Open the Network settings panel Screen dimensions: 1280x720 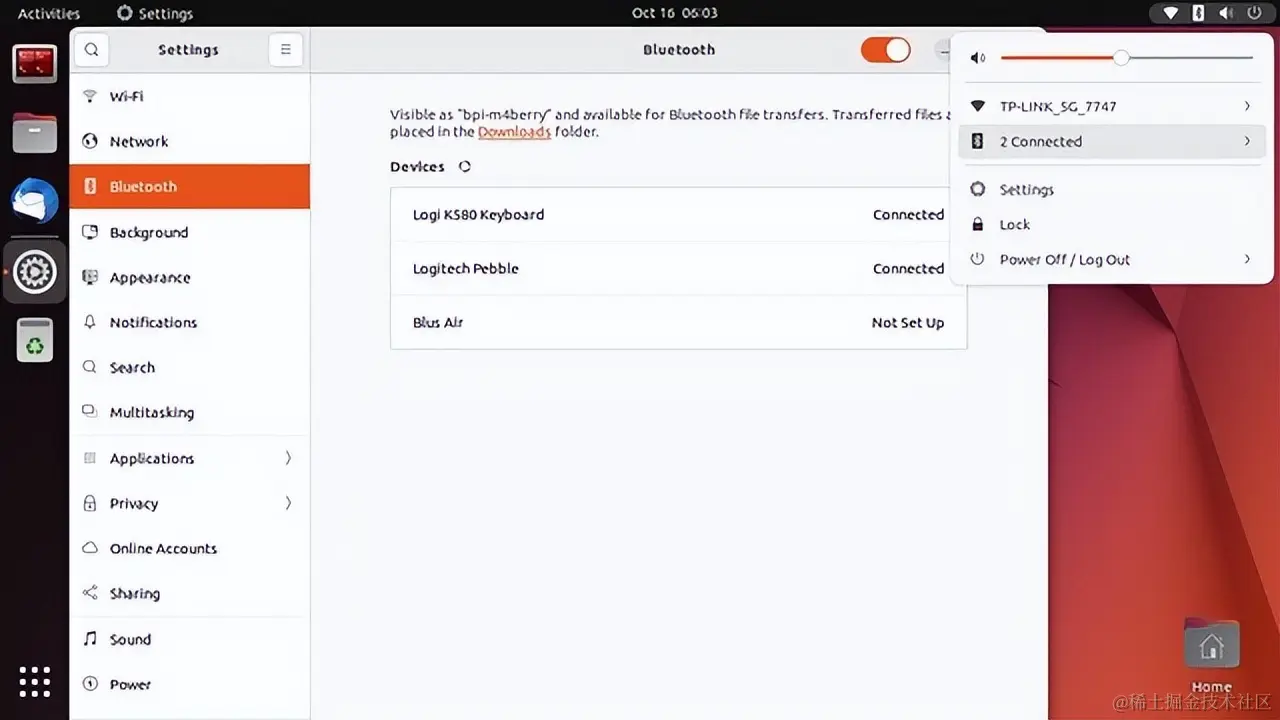[x=190, y=141]
